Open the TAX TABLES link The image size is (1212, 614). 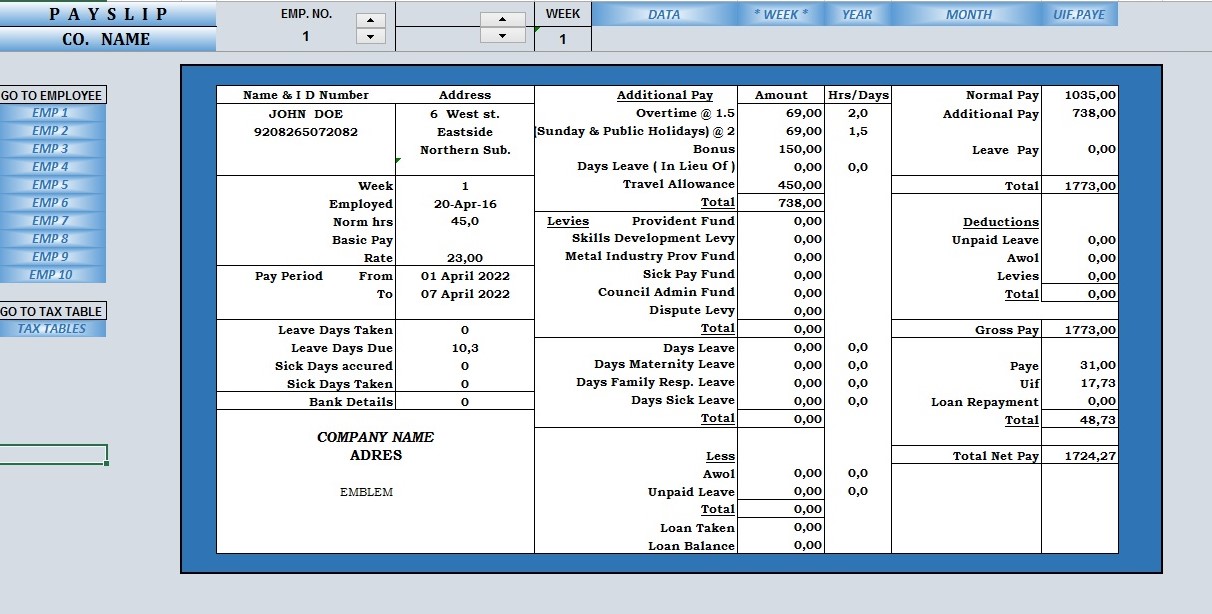click(x=51, y=329)
